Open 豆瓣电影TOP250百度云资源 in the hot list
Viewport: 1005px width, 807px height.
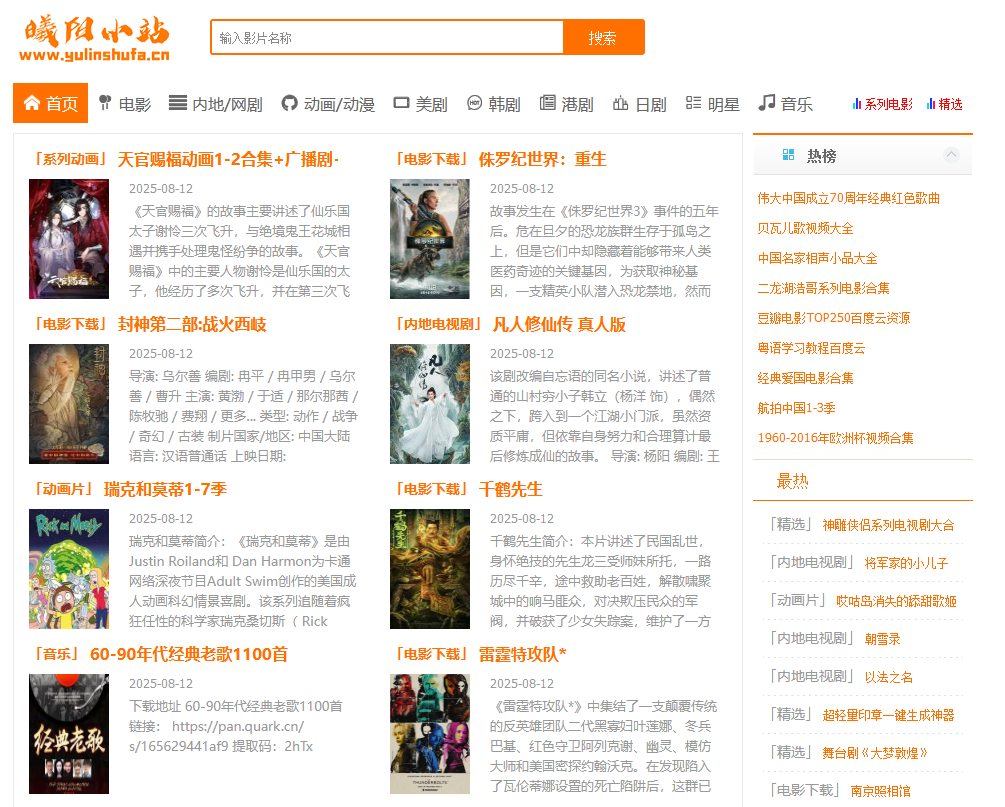click(834, 318)
